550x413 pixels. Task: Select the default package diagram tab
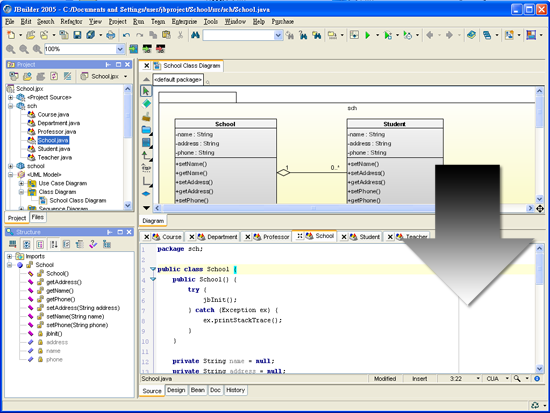click(x=178, y=80)
